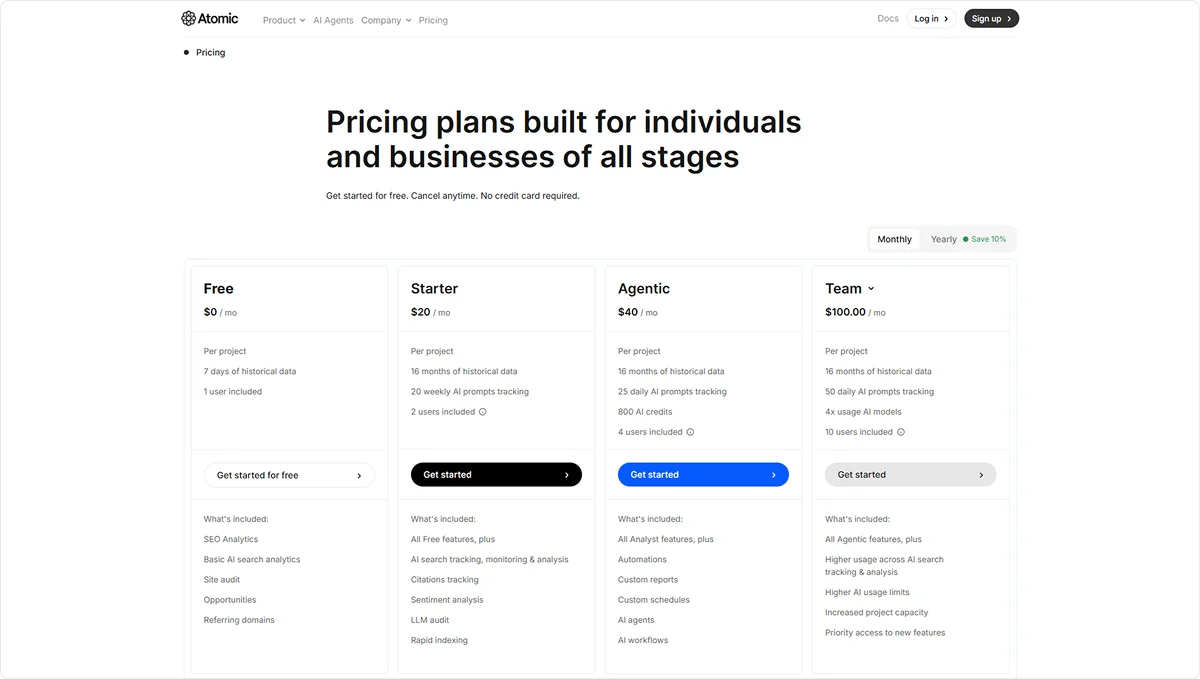Switch billing to Yearly

(943, 239)
